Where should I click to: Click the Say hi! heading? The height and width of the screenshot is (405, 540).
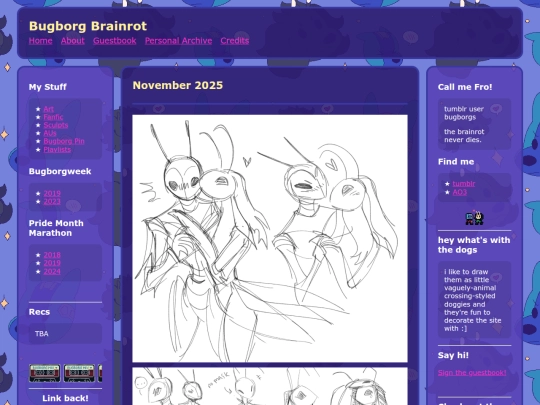pyautogui.click(x=453, y=355)
